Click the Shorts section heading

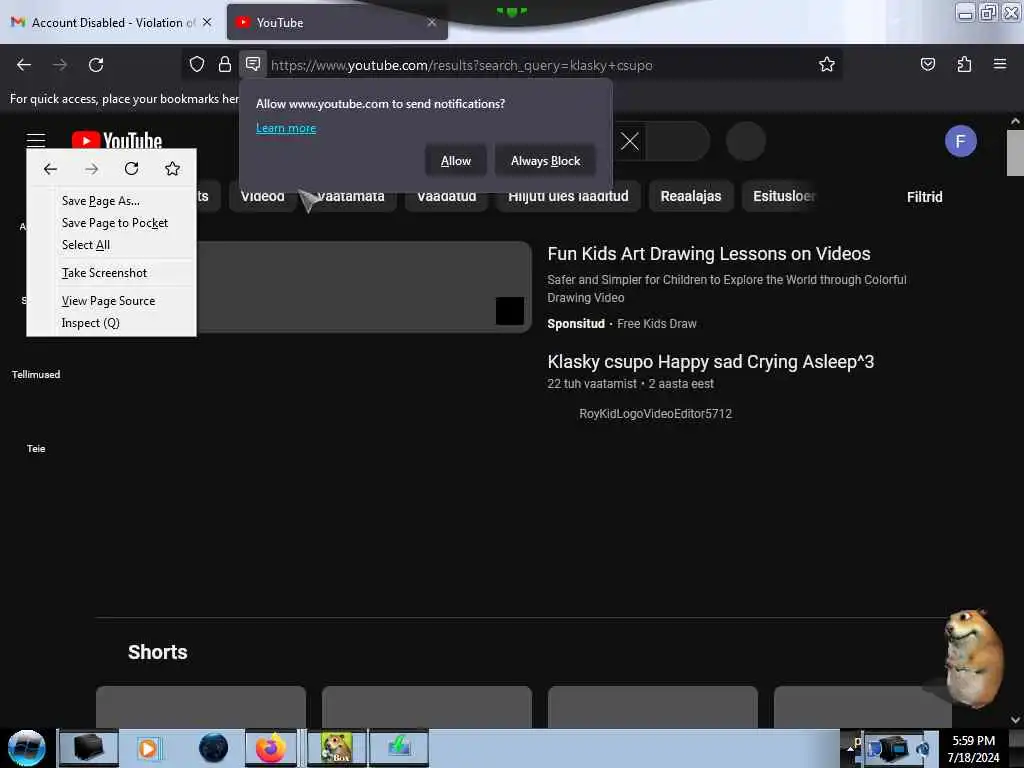(x=157, y=652)
